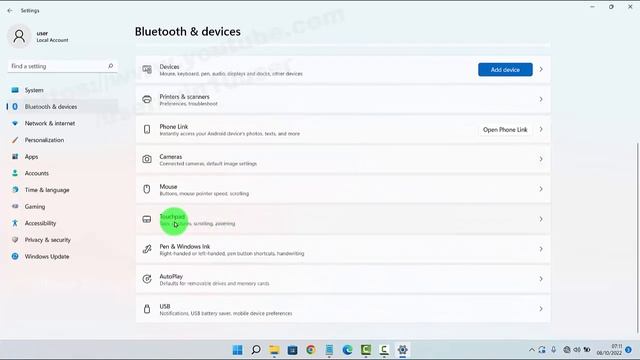640x360 pixels.
Task: Launch Google Chrome from the taskbar
Action: point(311,350)
